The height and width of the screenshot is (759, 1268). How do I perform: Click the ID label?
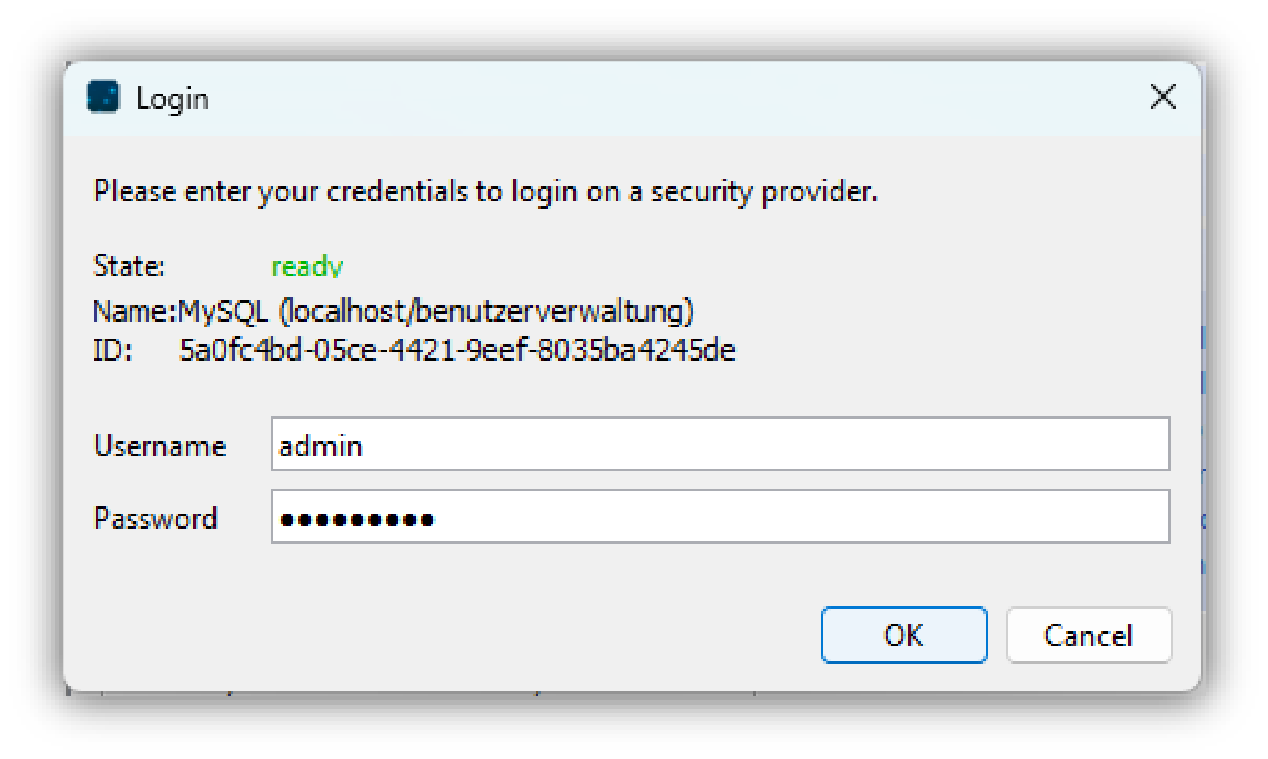coord(113,350)
